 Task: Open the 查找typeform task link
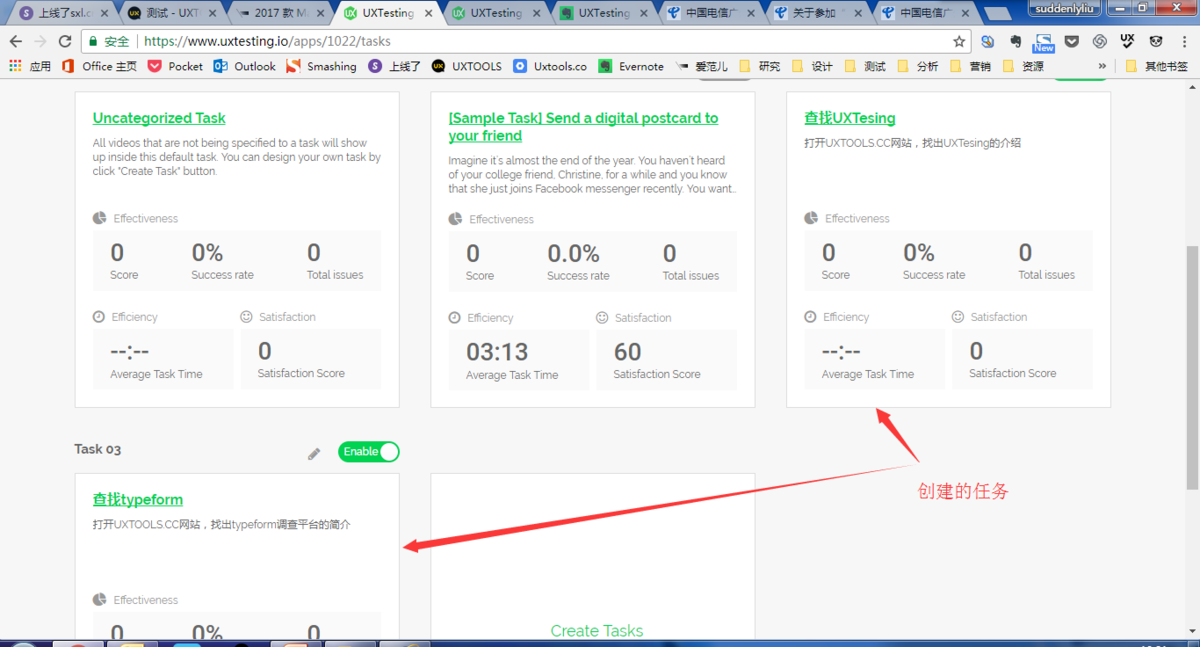[x=138, y=499]
